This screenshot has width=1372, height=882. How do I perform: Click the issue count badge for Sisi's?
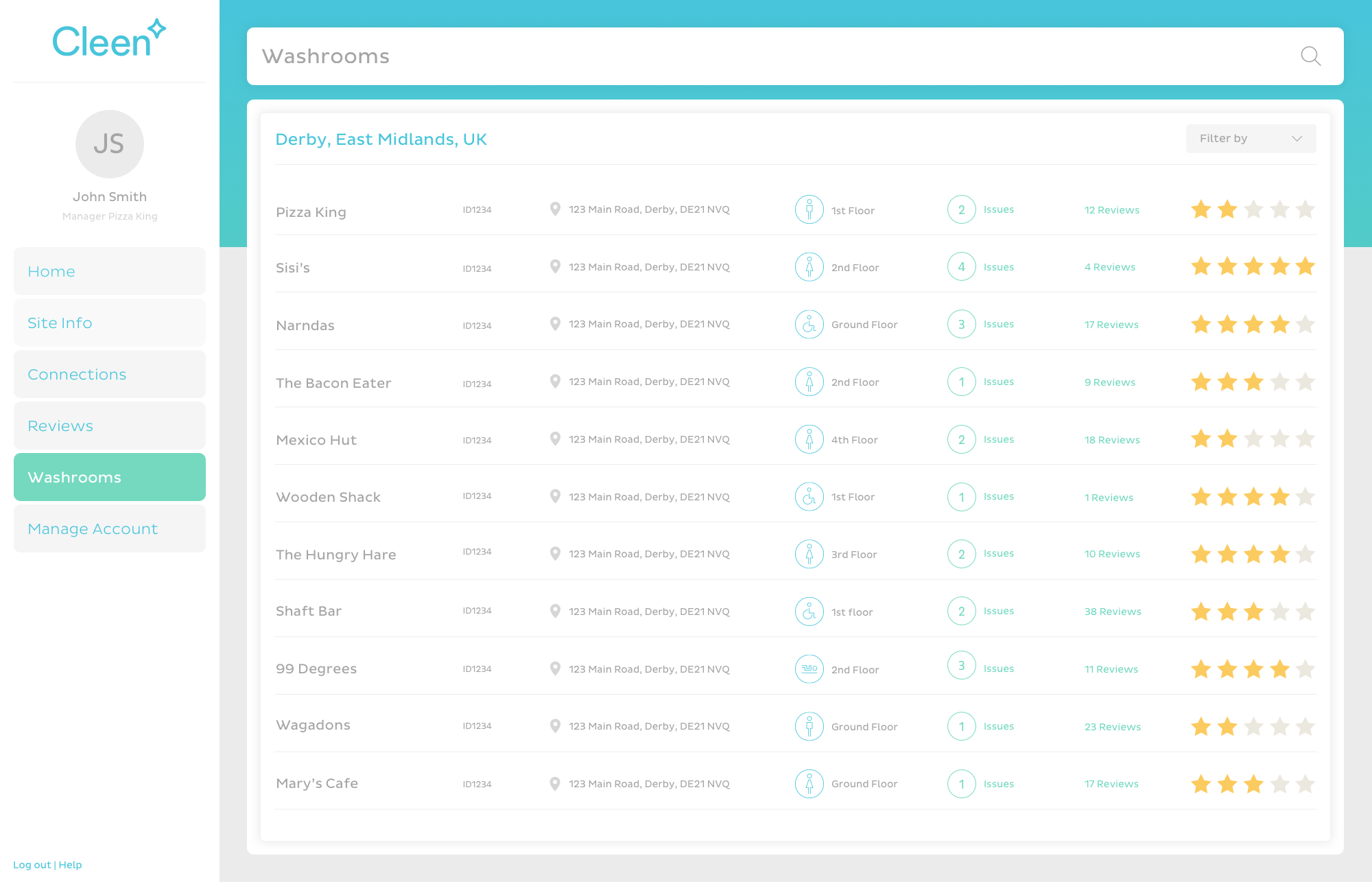tap(961, 267)
